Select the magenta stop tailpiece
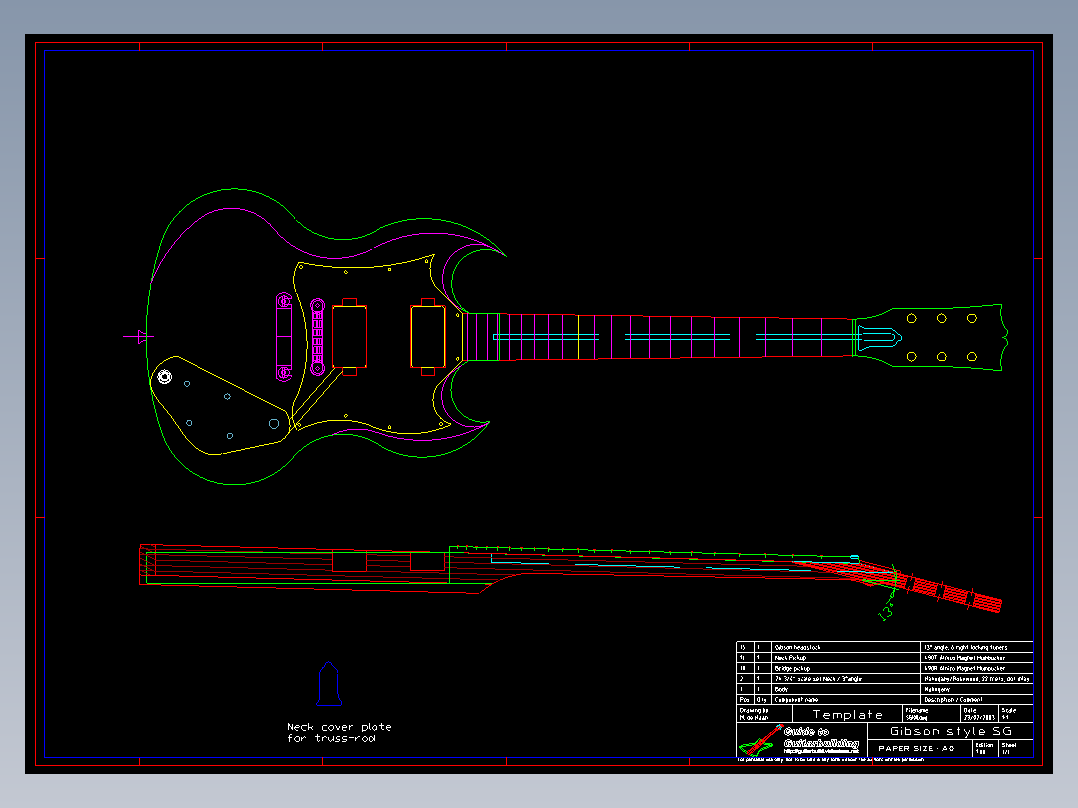This screenshot has width=1078, height=808. tap(284, 337)
